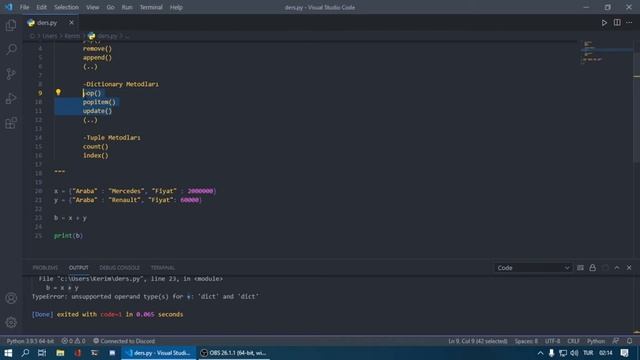Open errors and warnings count in status bar
640x360 pixels.
73,341
